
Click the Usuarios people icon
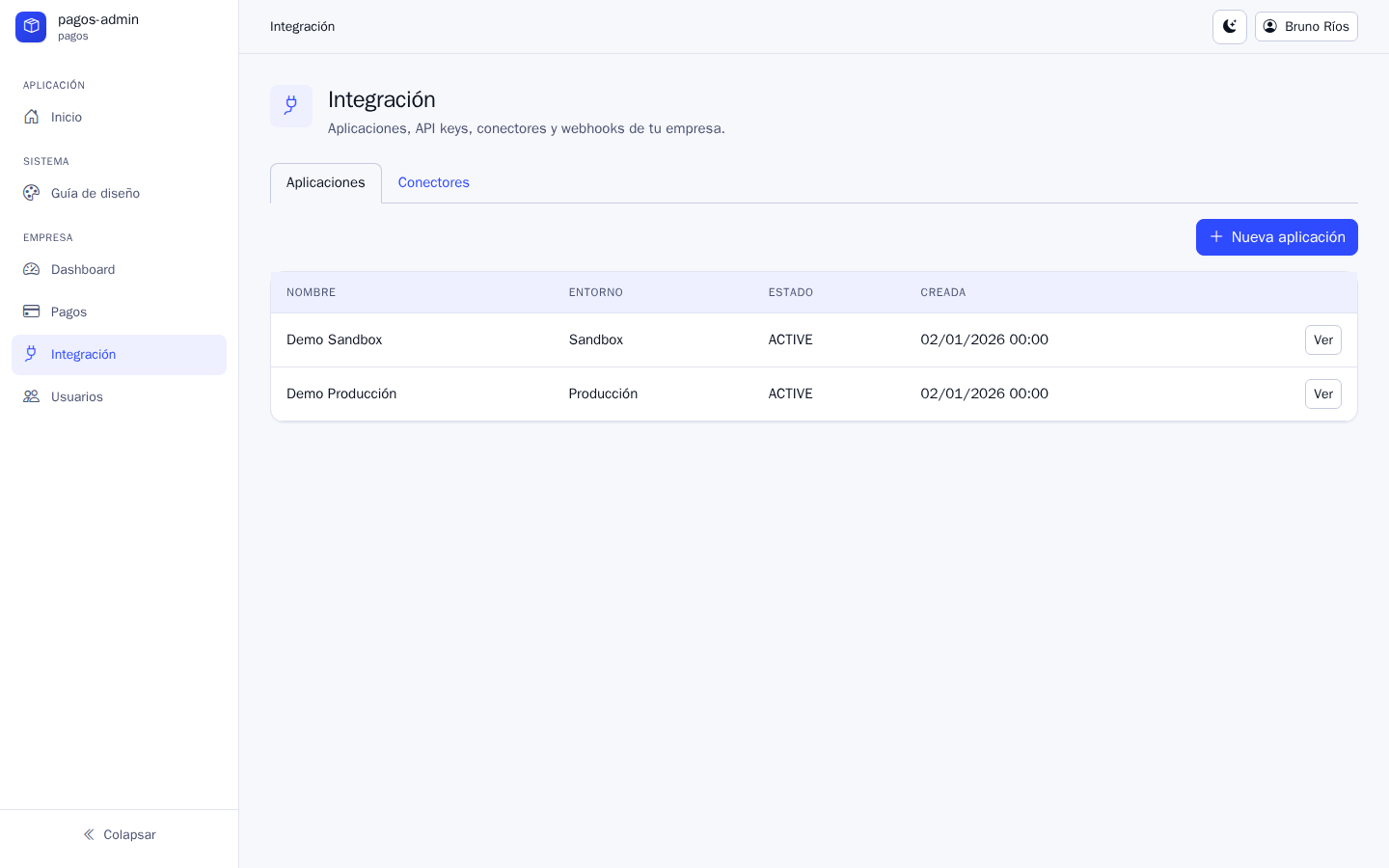click(32, 396)
